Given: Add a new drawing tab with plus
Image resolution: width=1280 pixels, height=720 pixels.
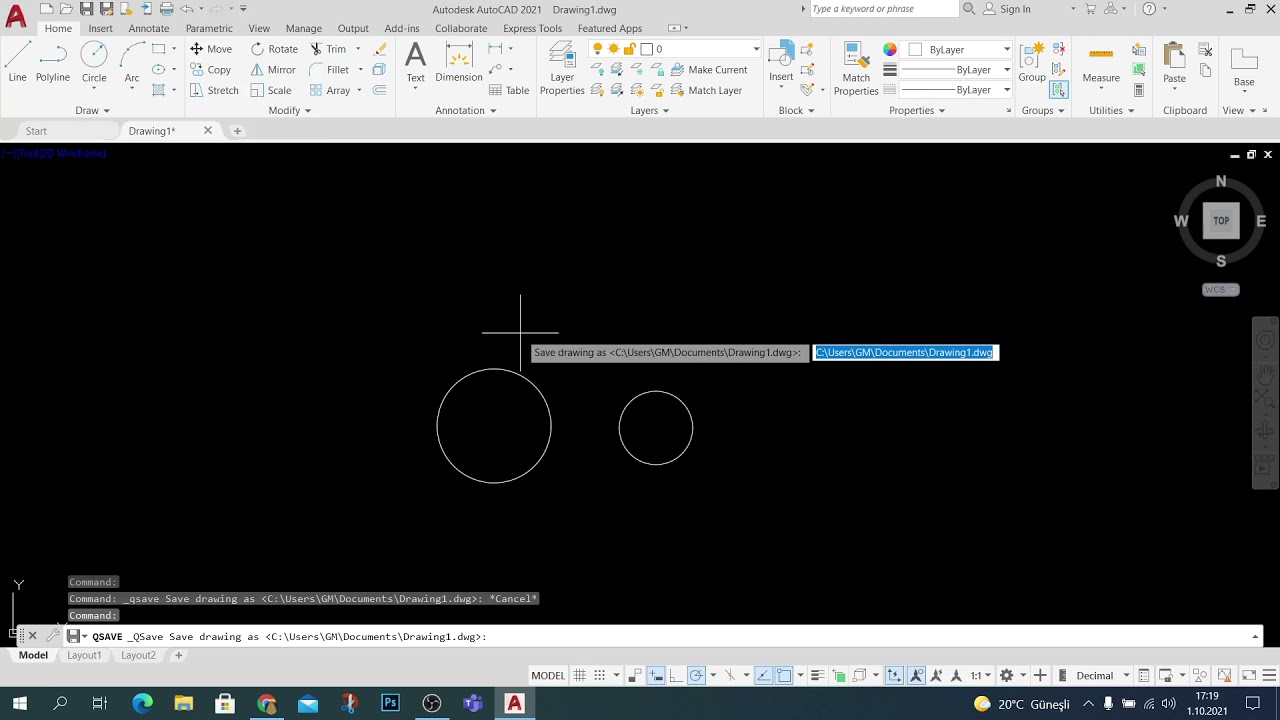Looking at the screenshot, I should click(x=237, y=131).
